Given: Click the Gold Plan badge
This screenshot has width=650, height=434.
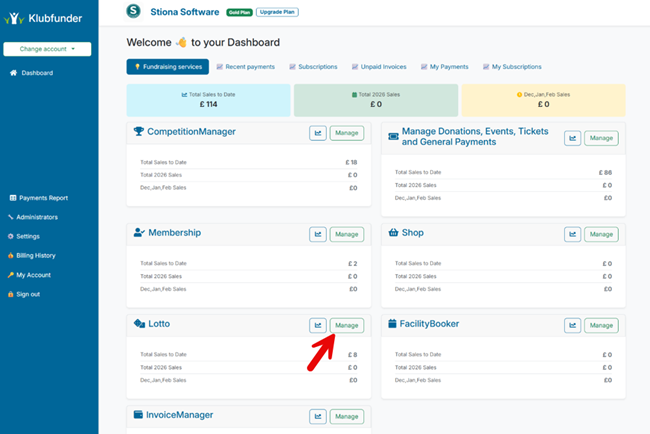Looking at the screenshot, I should pyautogui.click(x=240, y=12).
